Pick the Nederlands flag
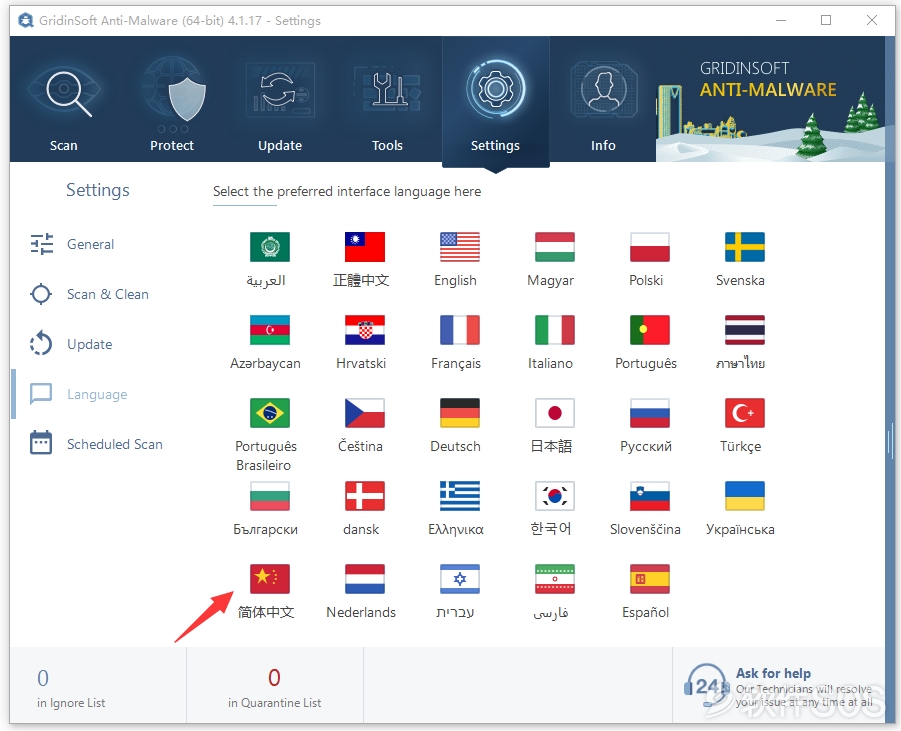The width and height of the screenshot is (901, 731). [365, 579]
